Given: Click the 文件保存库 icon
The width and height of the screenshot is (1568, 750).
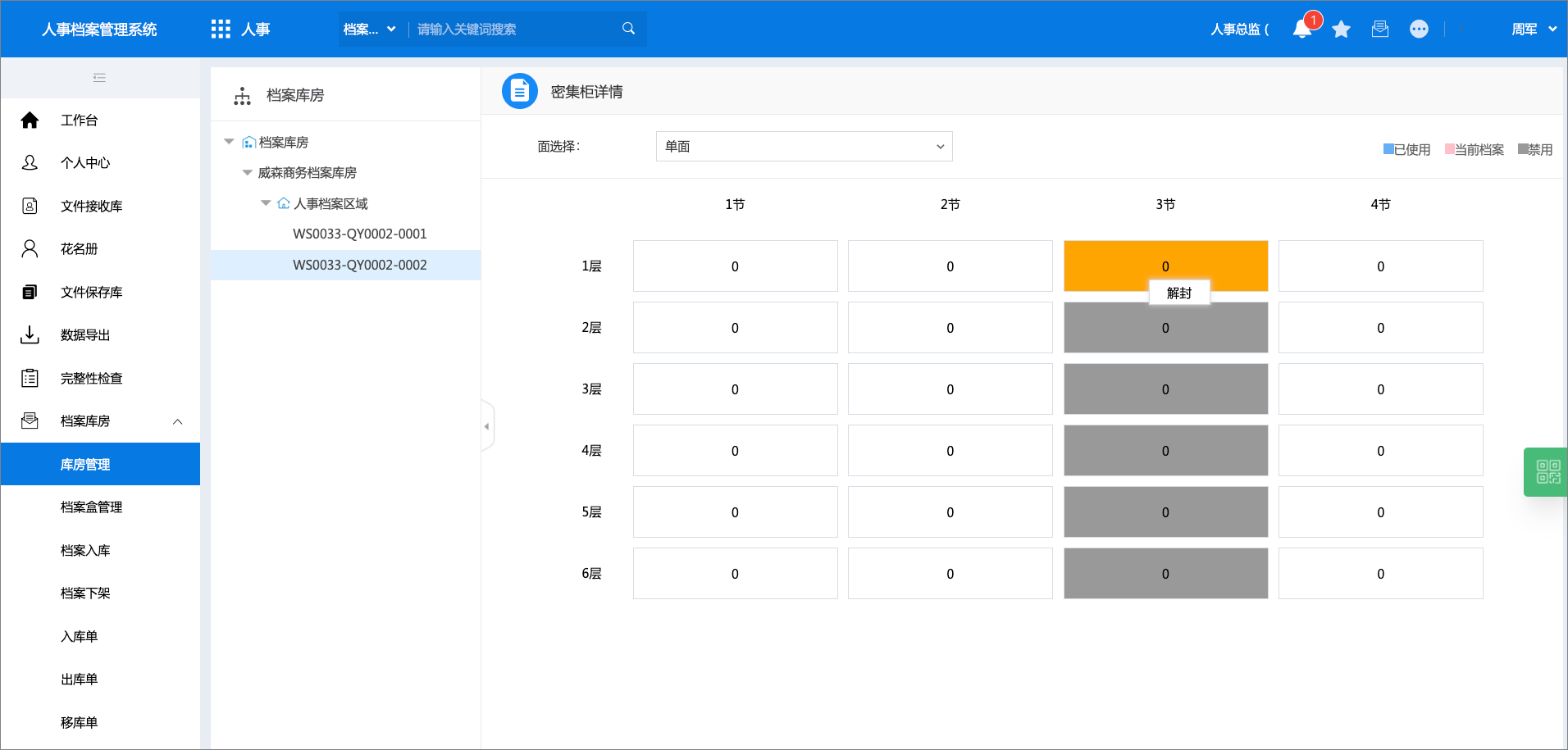Looking at the screenshot, I should [x=30, y=292].
